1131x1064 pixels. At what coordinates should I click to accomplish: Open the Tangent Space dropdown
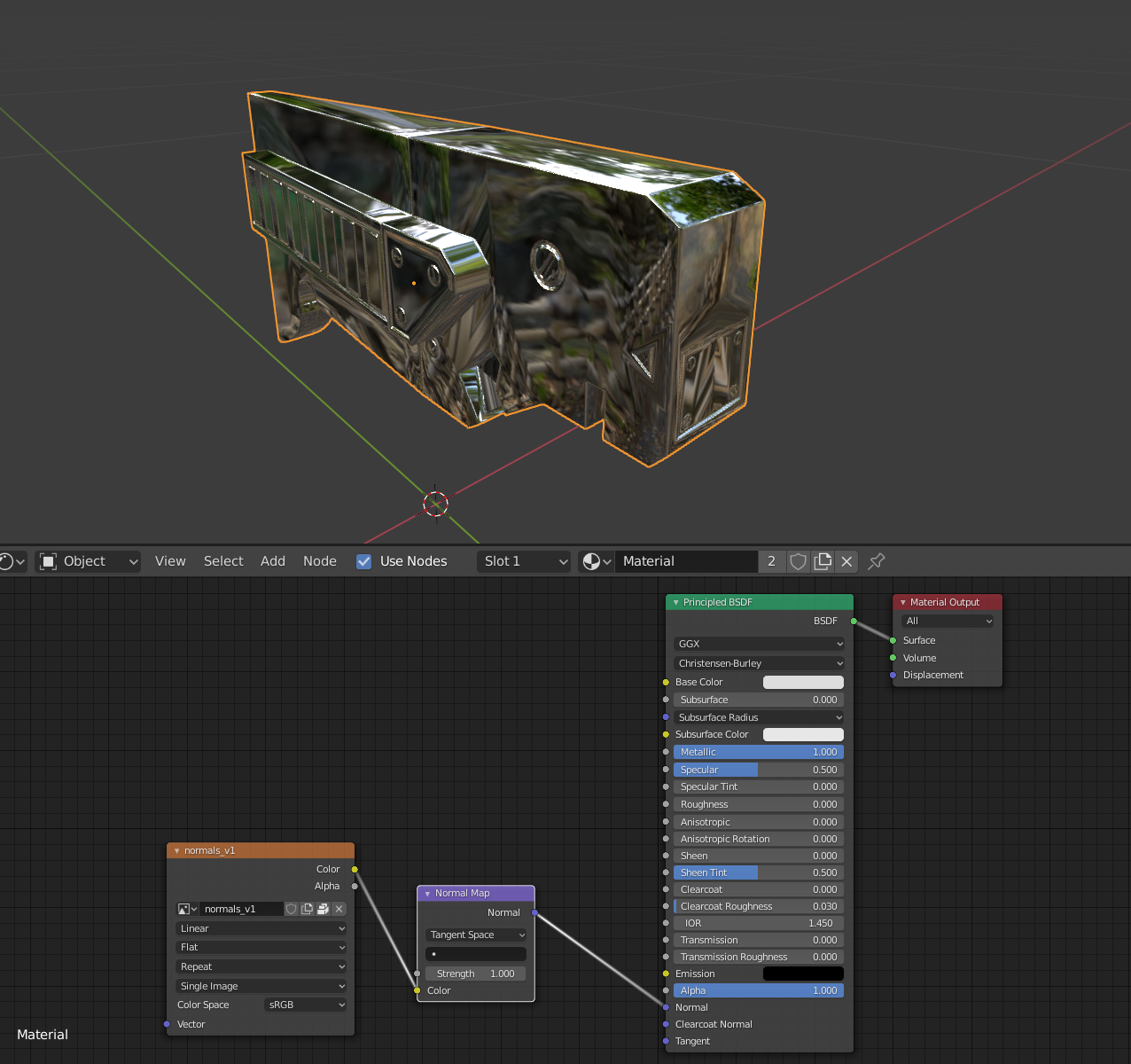476,935
